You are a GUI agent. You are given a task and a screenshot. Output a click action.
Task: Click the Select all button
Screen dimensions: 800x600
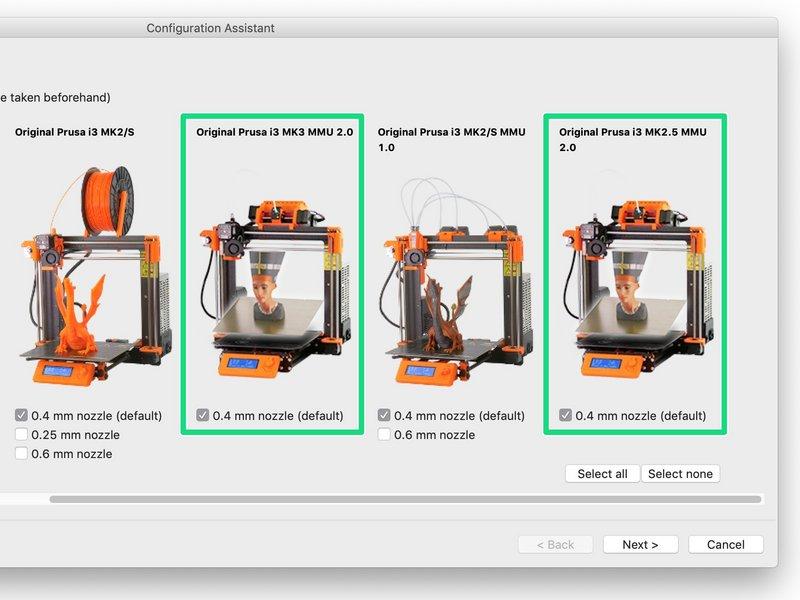[603, 474]
